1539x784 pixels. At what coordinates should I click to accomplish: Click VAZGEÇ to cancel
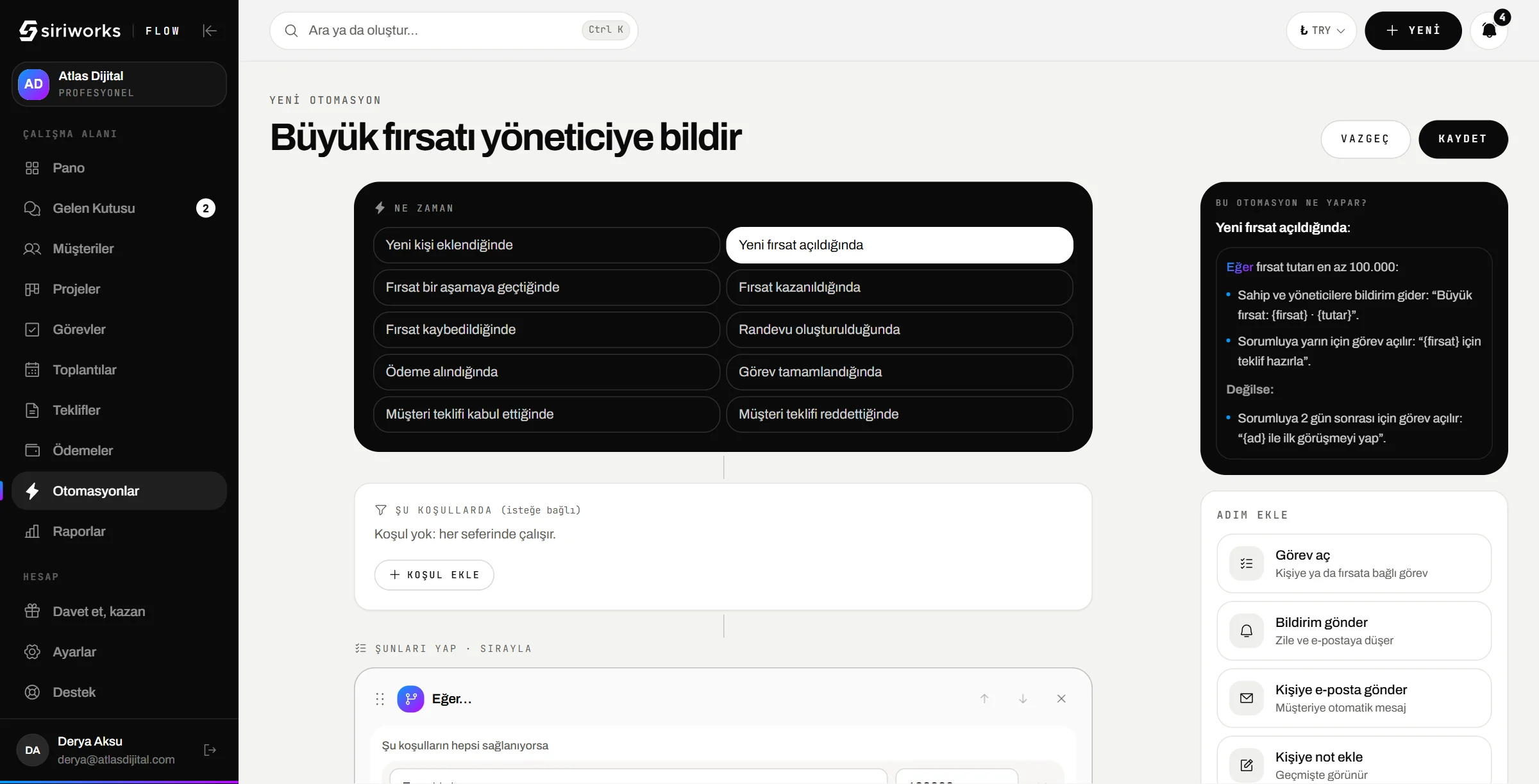[1365, 139]
